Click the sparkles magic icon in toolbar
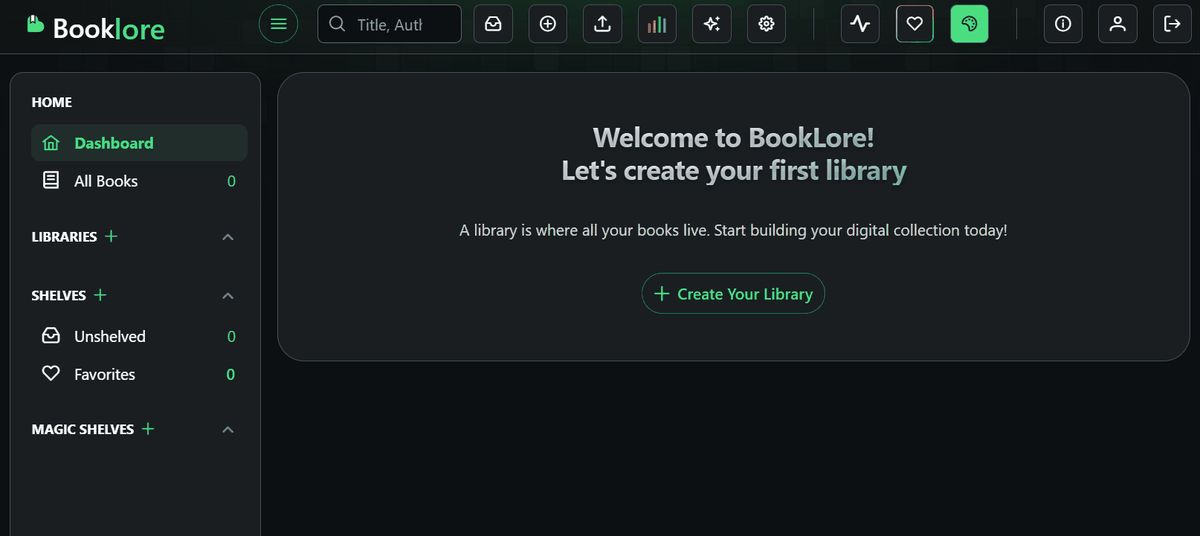The width and height of the screenshot is (1200, 536). [x=712, y=24]
